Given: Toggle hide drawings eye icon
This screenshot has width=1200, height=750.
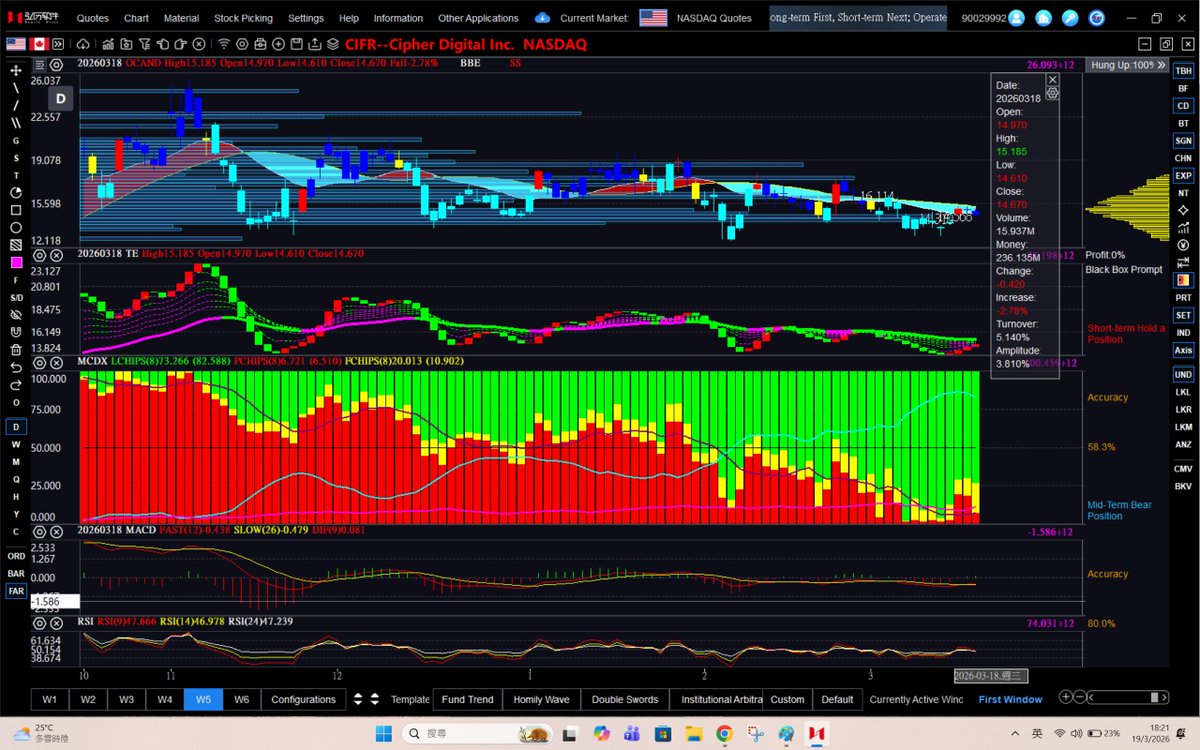Looking at the screenshot, I should click(x=16, y=314).
